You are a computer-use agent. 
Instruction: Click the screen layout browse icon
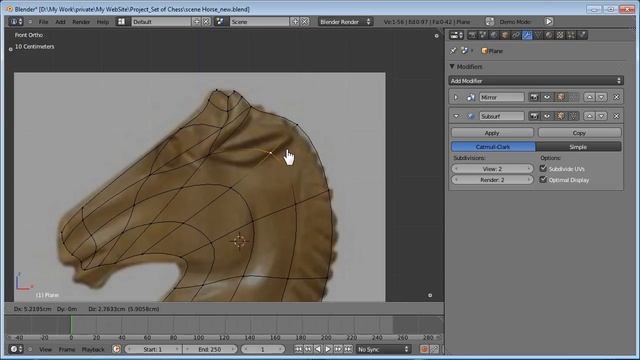point(122,22)
